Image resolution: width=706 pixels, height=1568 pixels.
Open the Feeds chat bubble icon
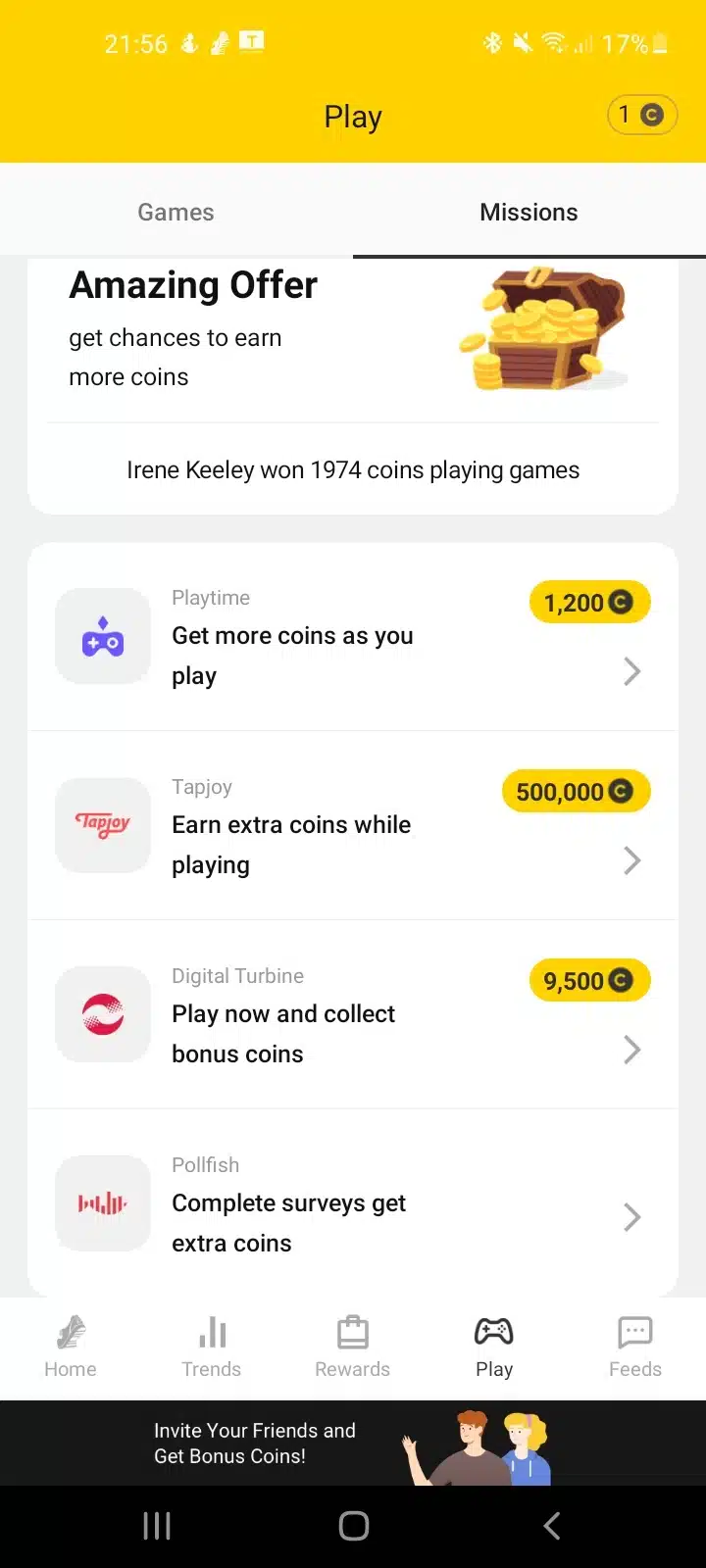click(634, 1333)
